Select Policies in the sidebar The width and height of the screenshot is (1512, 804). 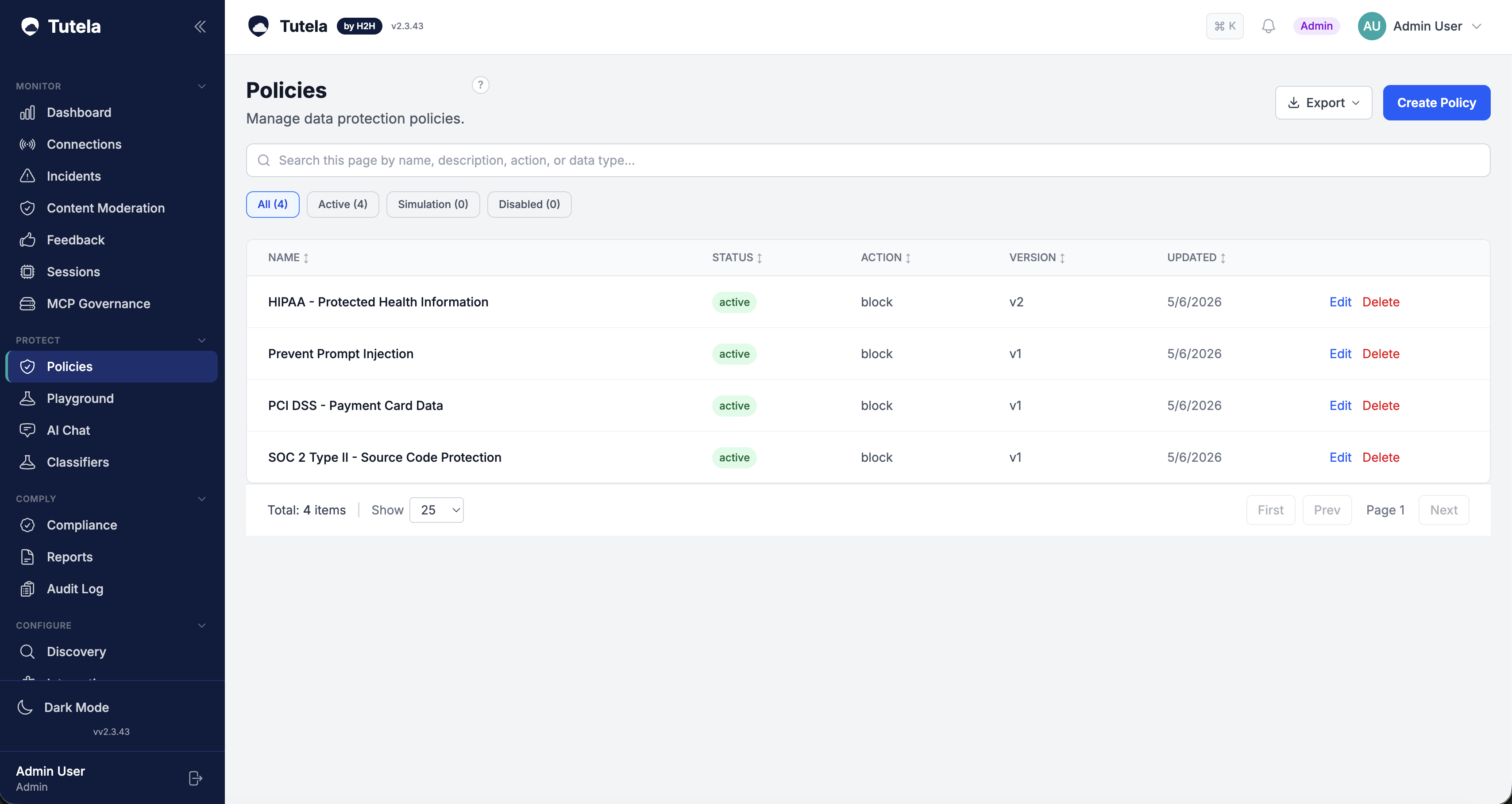[x=112, y=367]
